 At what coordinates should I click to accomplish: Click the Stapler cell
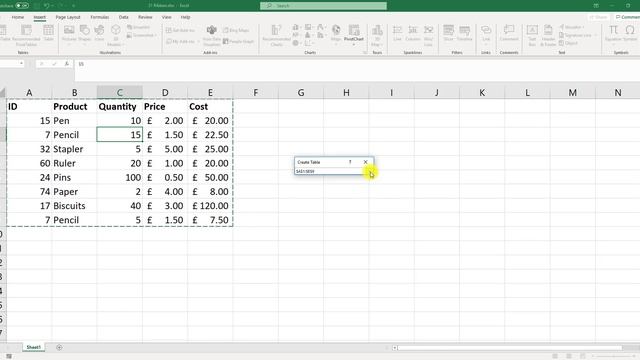point(74,149)
